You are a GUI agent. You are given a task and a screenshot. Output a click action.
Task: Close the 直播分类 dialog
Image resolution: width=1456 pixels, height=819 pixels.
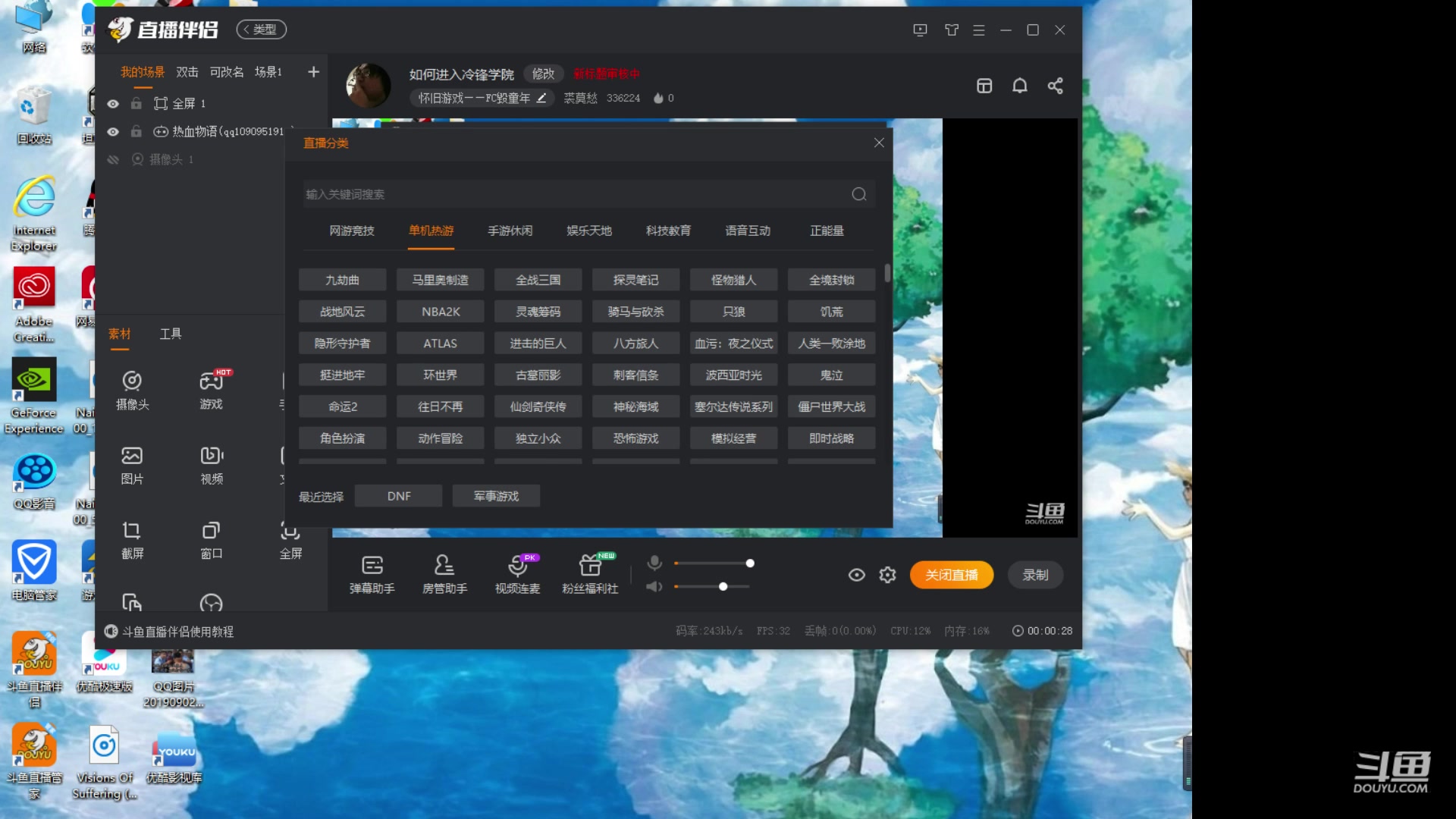click(879, 143)
